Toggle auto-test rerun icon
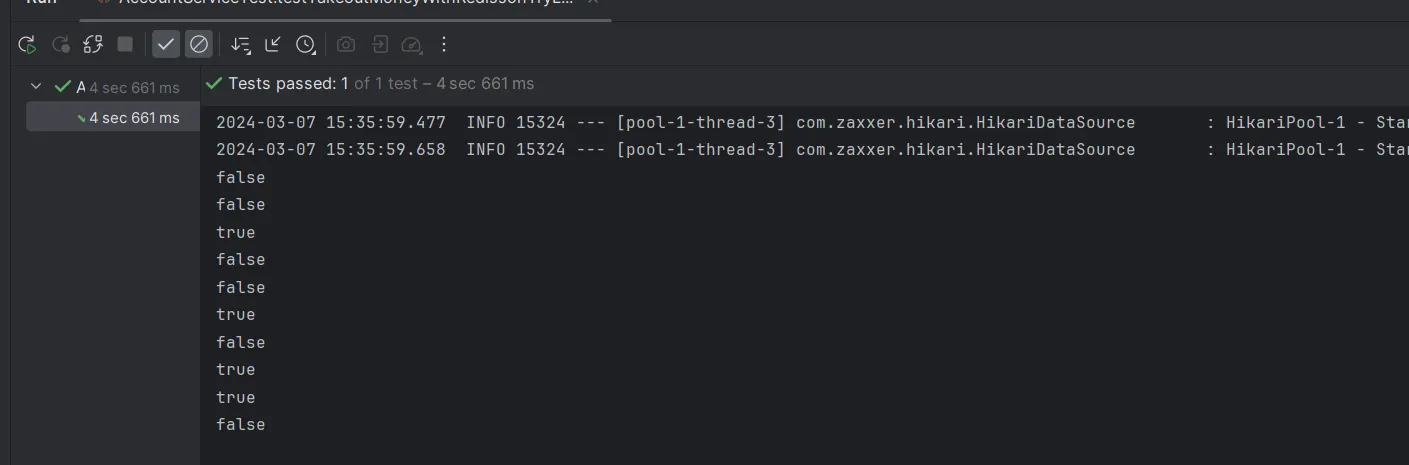 [x=93, y=44]
